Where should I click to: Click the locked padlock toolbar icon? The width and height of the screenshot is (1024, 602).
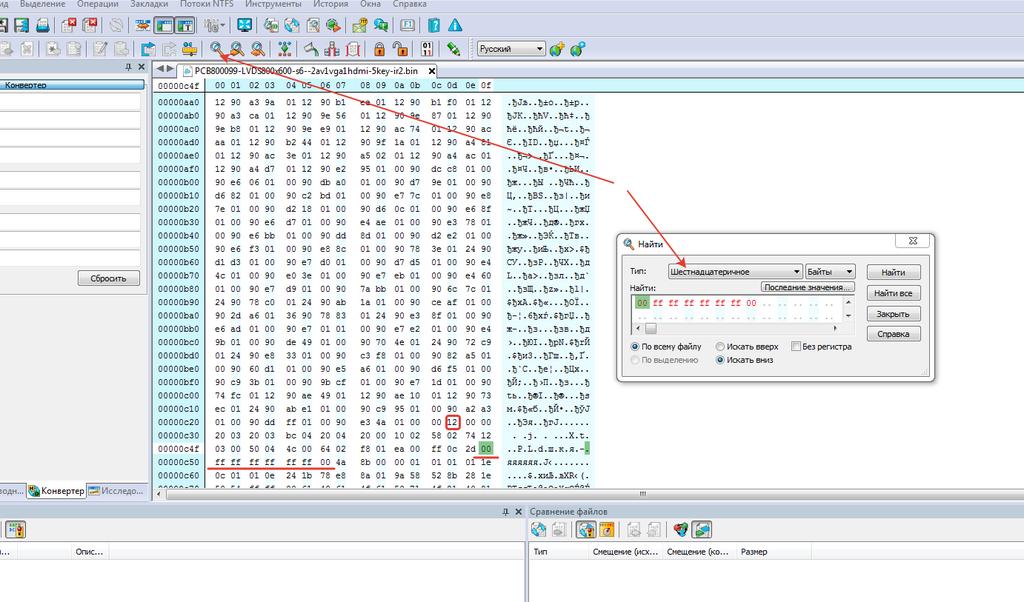coord(380,48)
